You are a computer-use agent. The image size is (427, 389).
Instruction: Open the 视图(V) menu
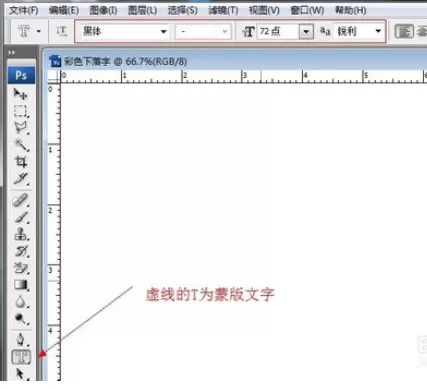point(264,10)
